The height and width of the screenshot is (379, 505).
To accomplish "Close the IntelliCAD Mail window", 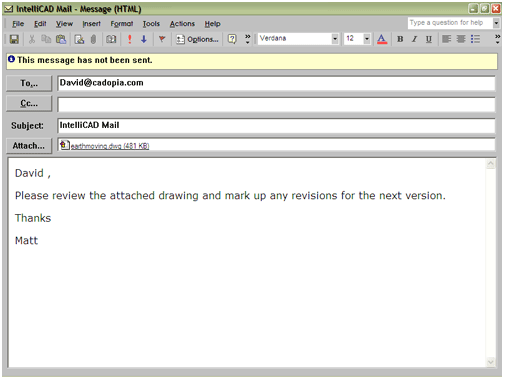I will click(x=496, y=9).
